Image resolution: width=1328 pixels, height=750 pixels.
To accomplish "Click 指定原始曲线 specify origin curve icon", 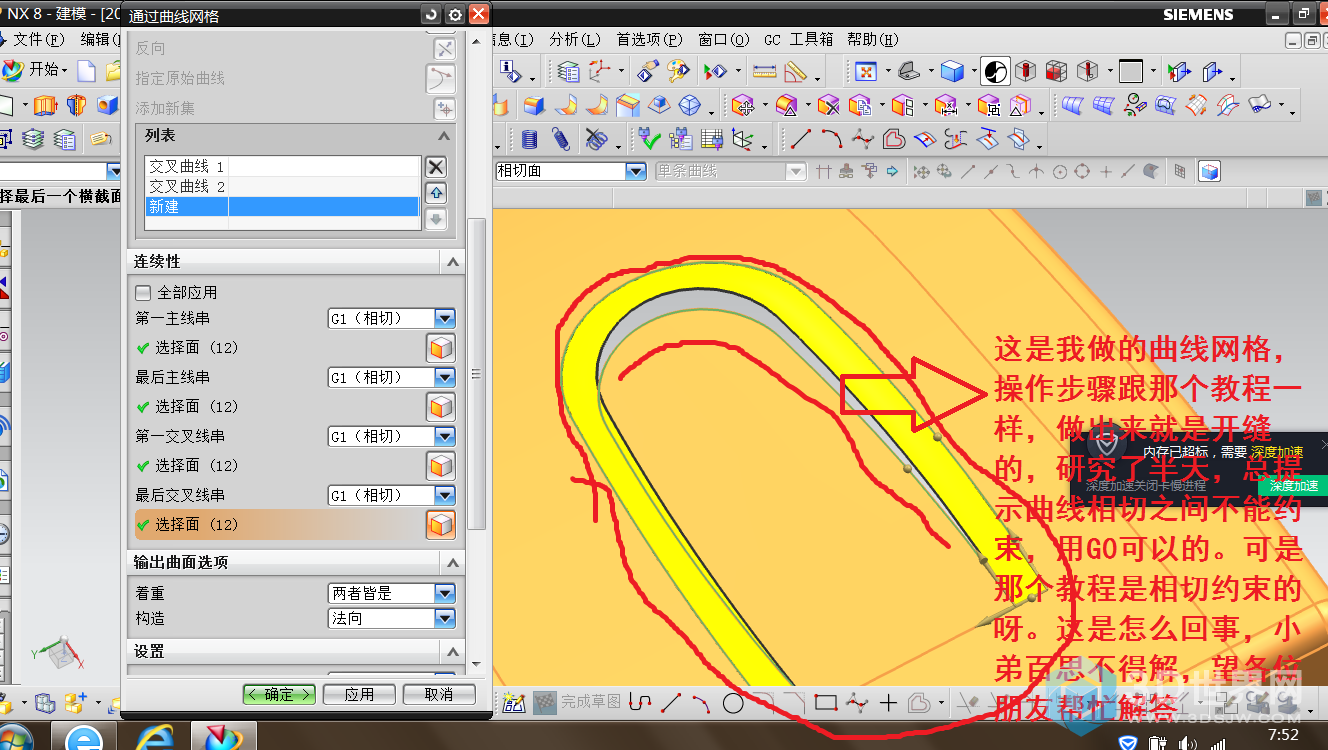I will click(441, 78).
